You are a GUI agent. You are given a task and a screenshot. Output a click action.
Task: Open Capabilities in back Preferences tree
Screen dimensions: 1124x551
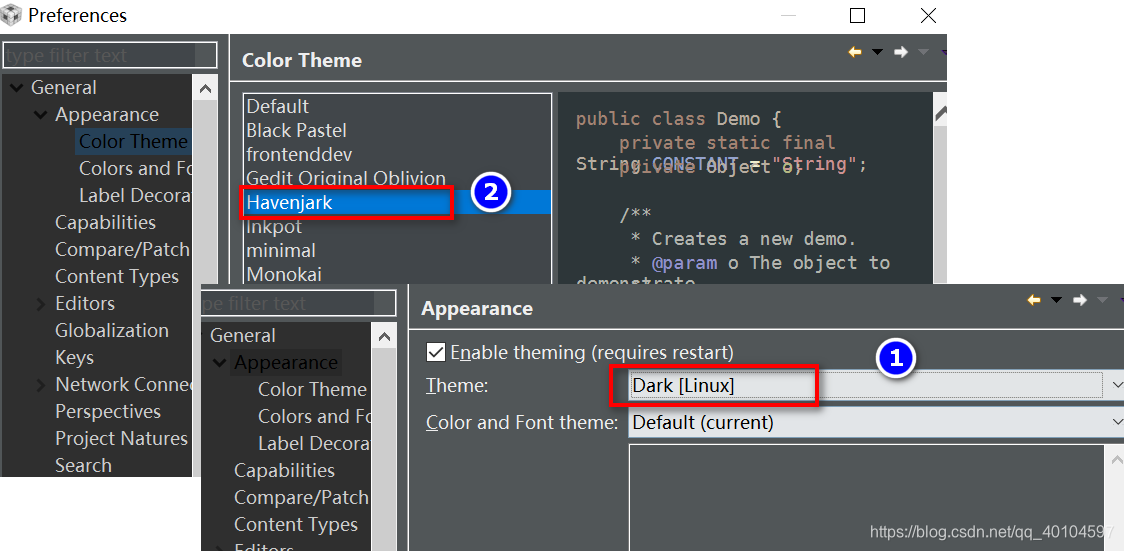[105, 223]
